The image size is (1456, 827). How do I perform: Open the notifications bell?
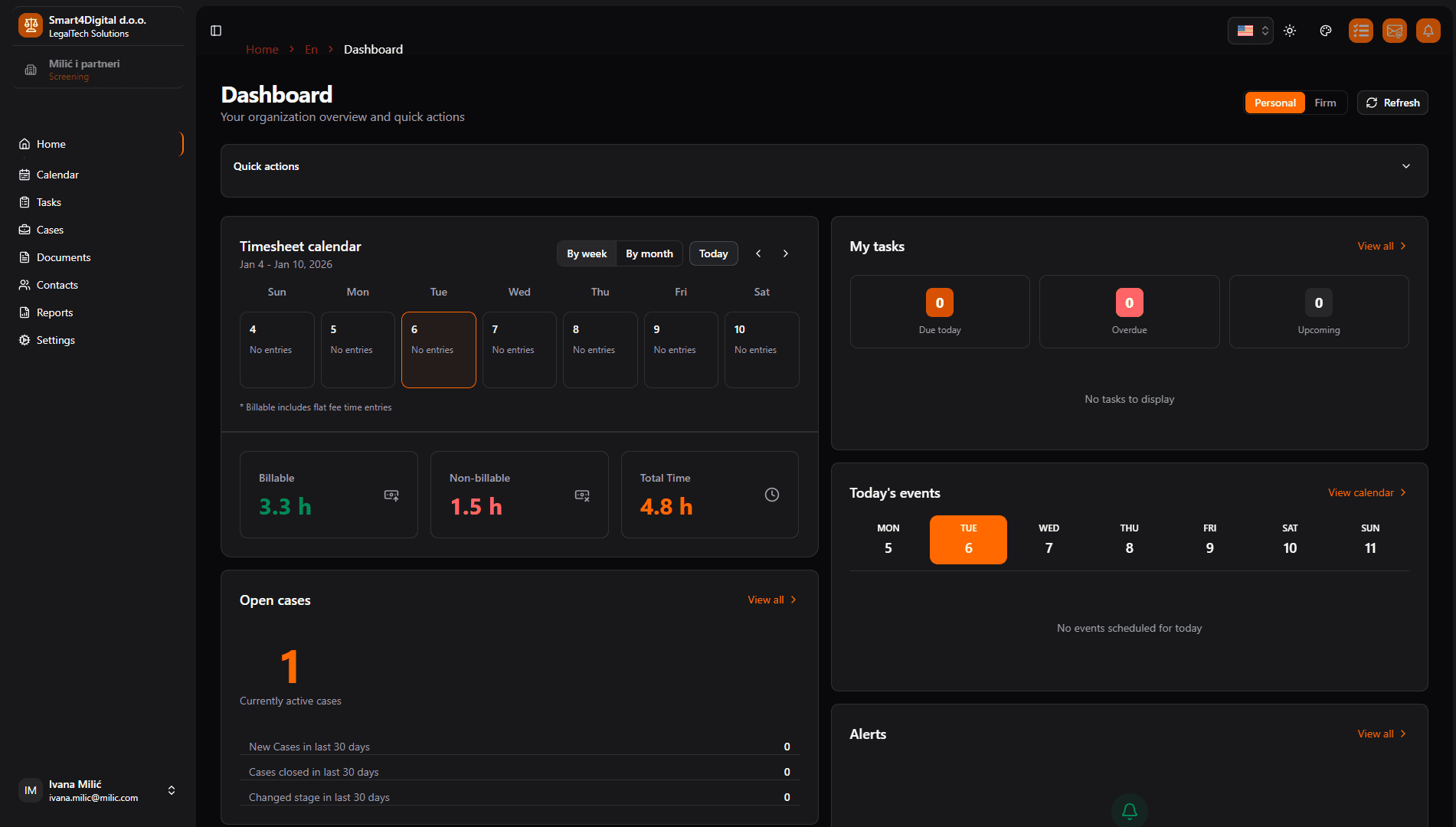(1428, 31)
